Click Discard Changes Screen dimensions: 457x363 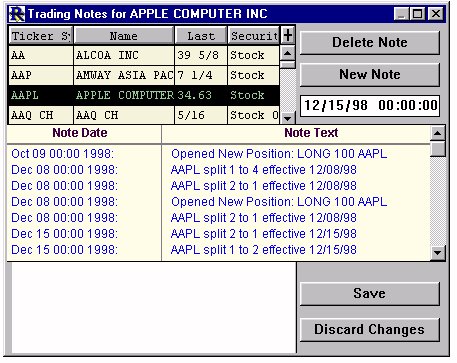(370, 330)
